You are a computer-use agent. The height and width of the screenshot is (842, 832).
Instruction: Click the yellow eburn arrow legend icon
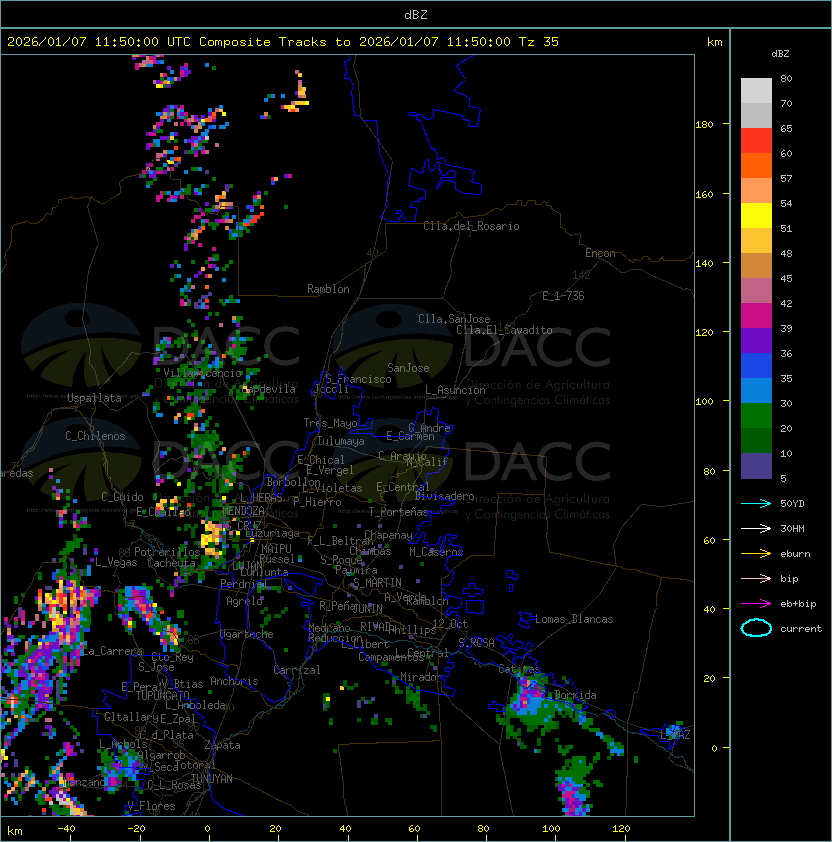(x=756, y=554)
